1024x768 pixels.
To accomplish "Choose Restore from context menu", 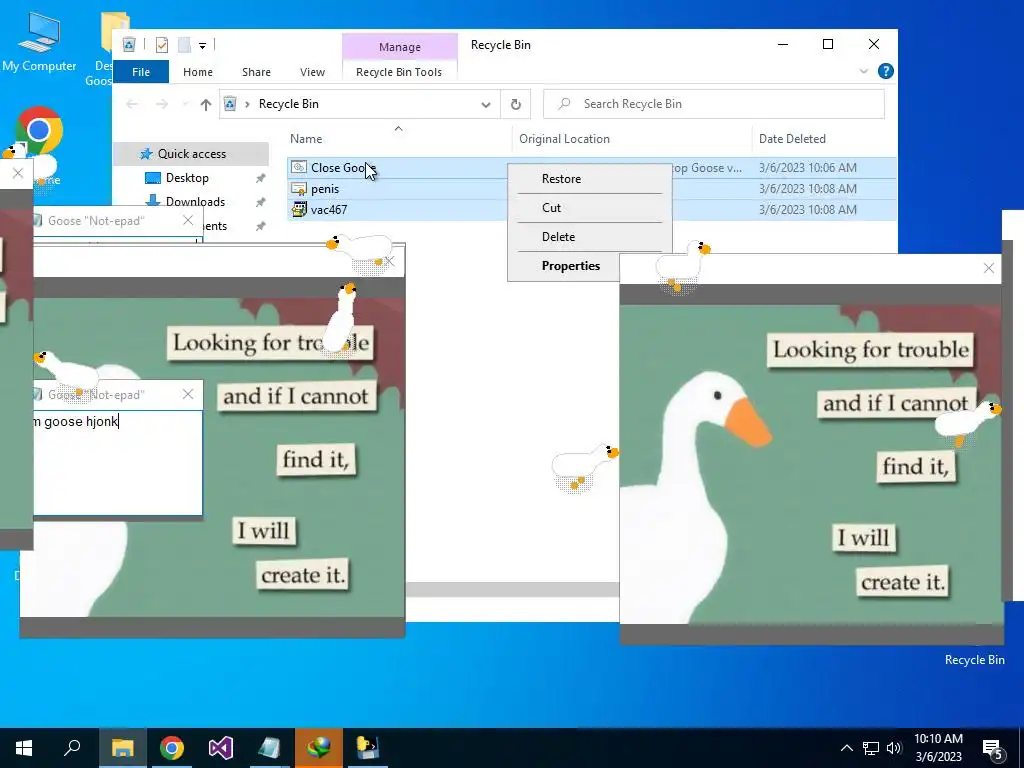I will pos(561,179).
